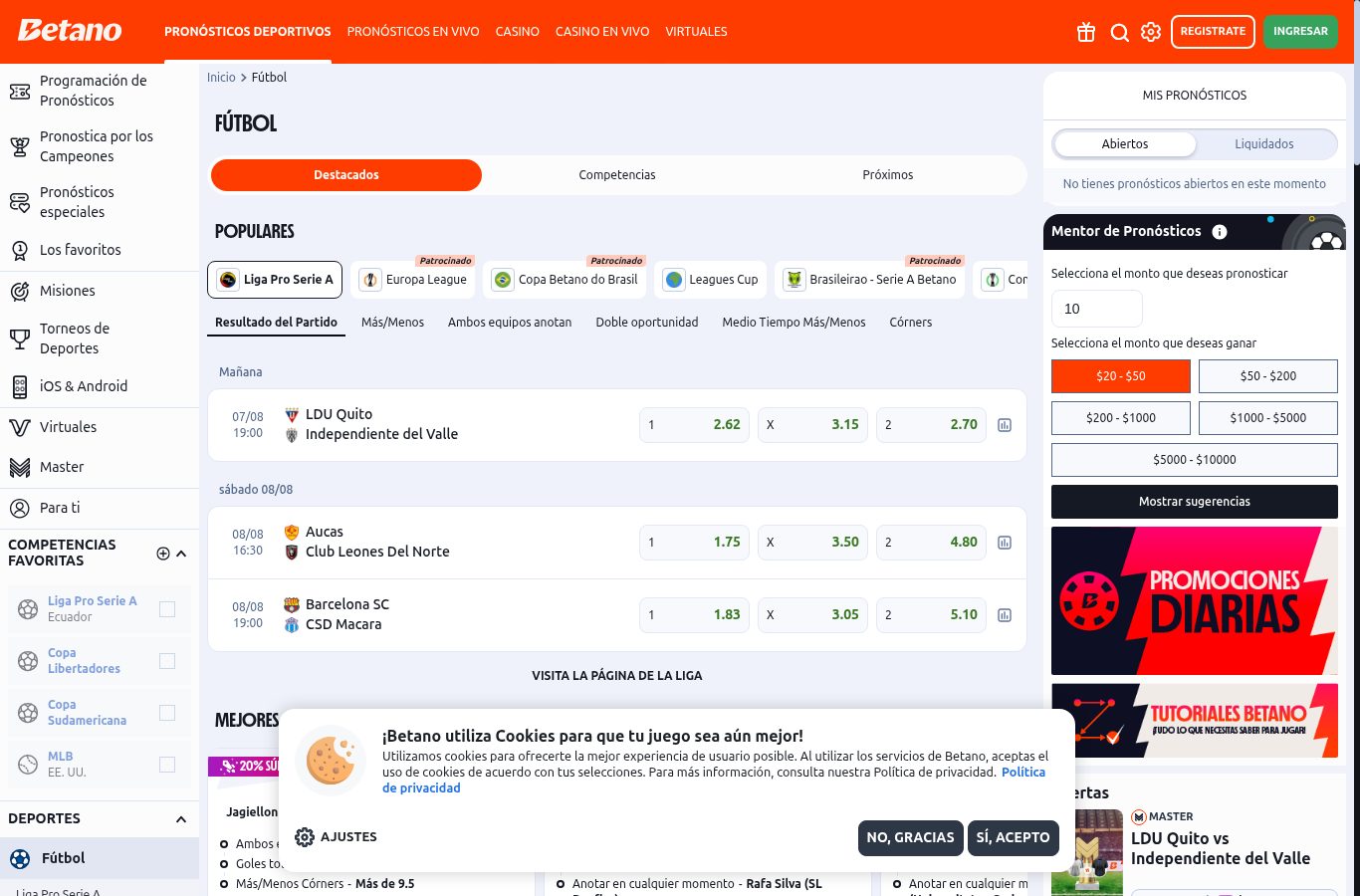This screenshot has width=1360, height=896.
Task: Decline cookies with NO, GRACIAS
Action: [910, 838]
